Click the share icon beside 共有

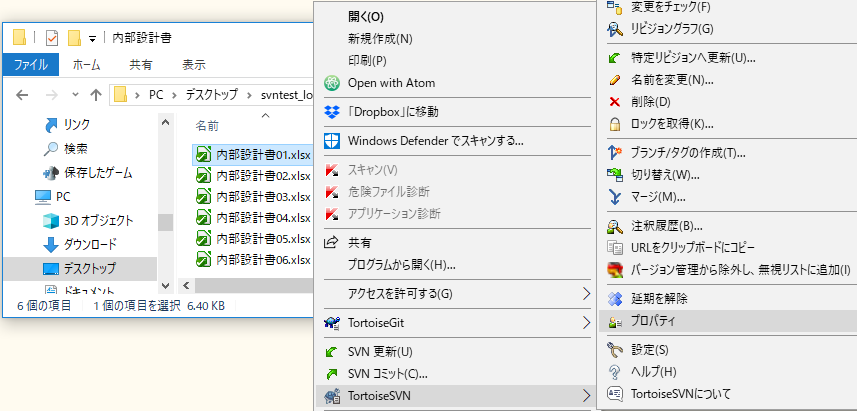click(332, 242)
